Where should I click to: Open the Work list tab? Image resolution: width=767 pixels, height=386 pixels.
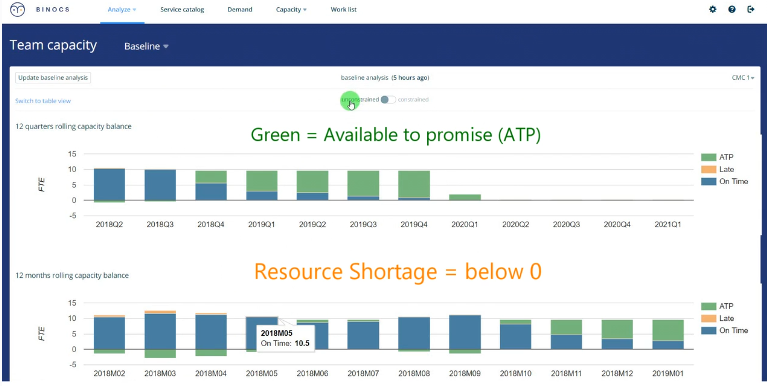(343, 9)
